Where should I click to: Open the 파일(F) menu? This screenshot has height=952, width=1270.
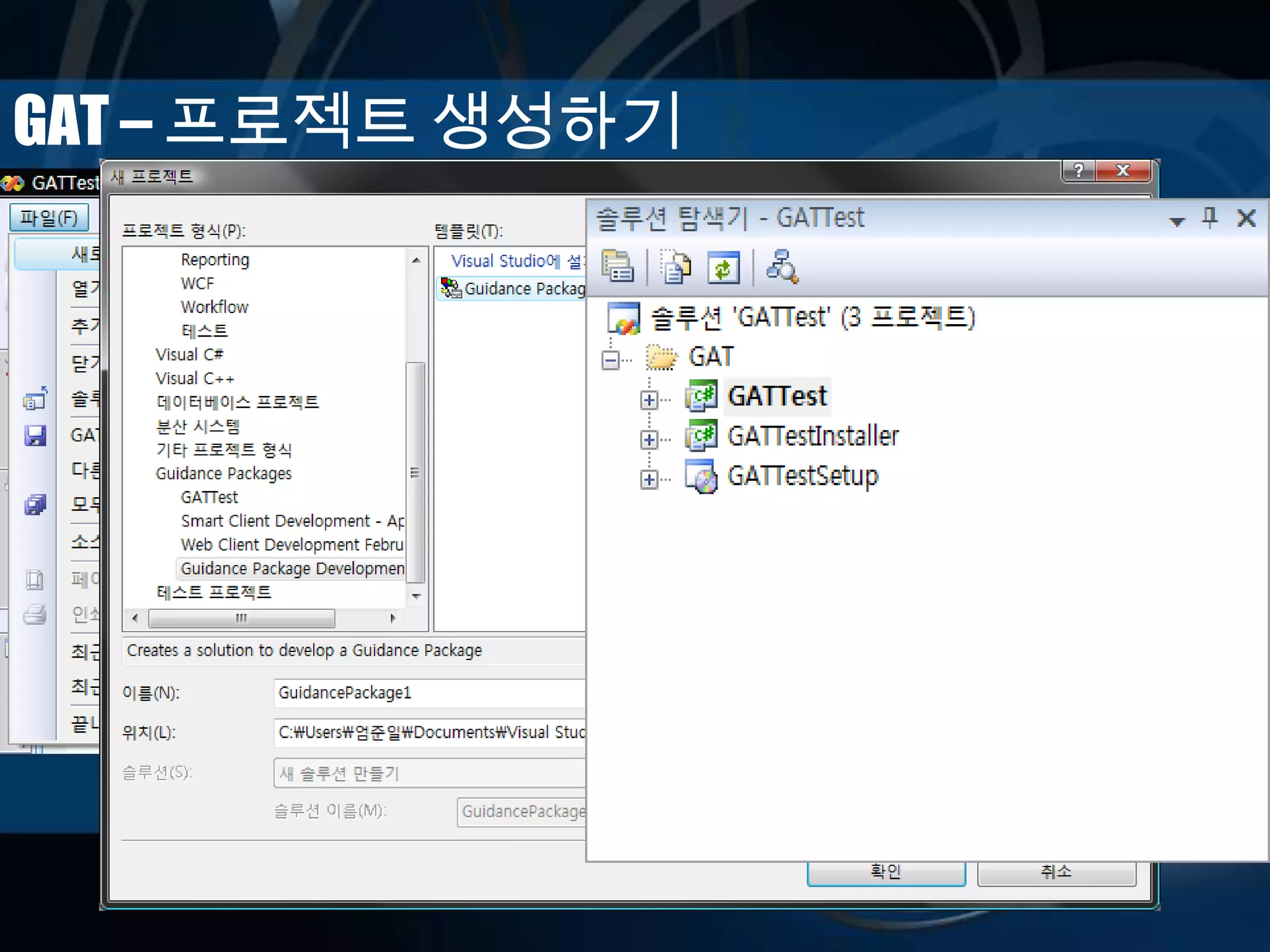49,218
